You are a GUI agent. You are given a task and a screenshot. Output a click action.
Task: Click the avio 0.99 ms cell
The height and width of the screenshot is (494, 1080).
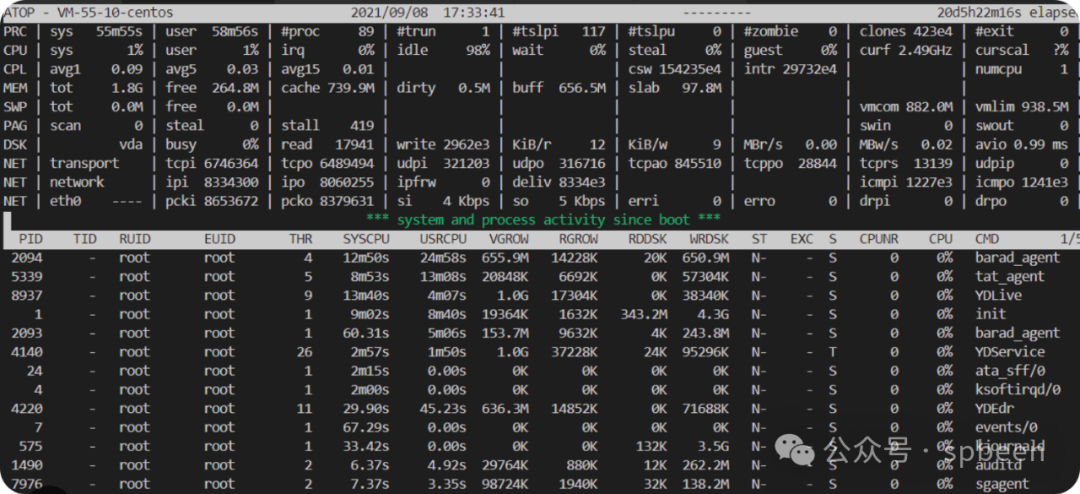(x=1022, y=145)
